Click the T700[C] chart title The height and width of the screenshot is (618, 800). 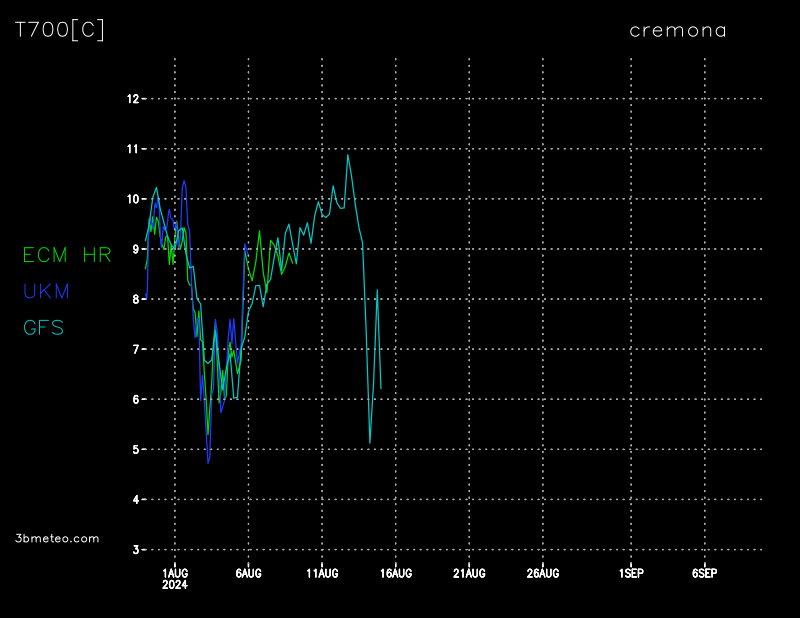59,30
